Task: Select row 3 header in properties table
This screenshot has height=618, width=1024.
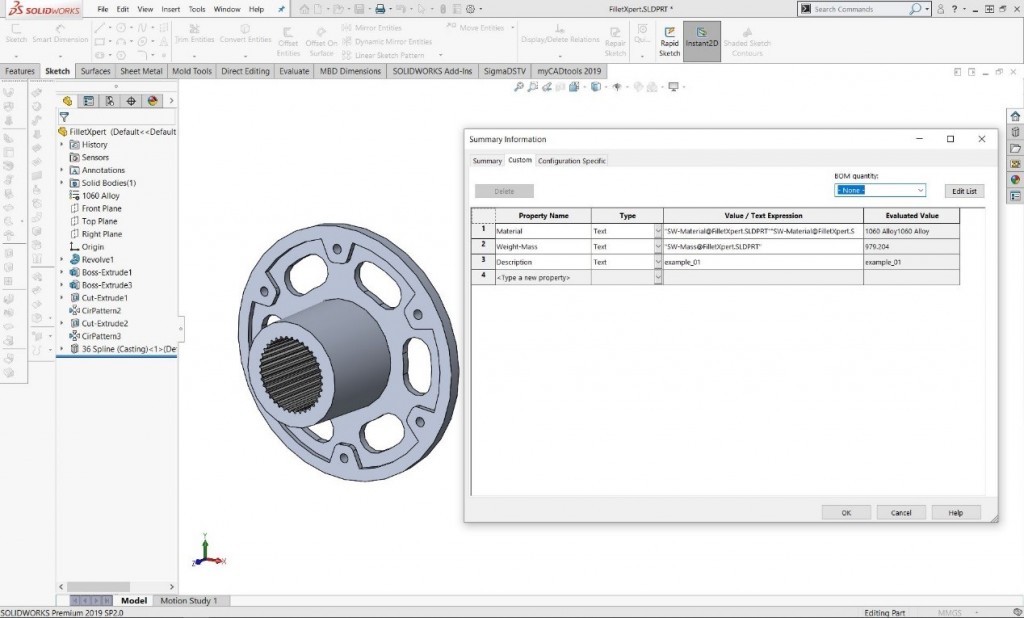Action: (483, 262)
